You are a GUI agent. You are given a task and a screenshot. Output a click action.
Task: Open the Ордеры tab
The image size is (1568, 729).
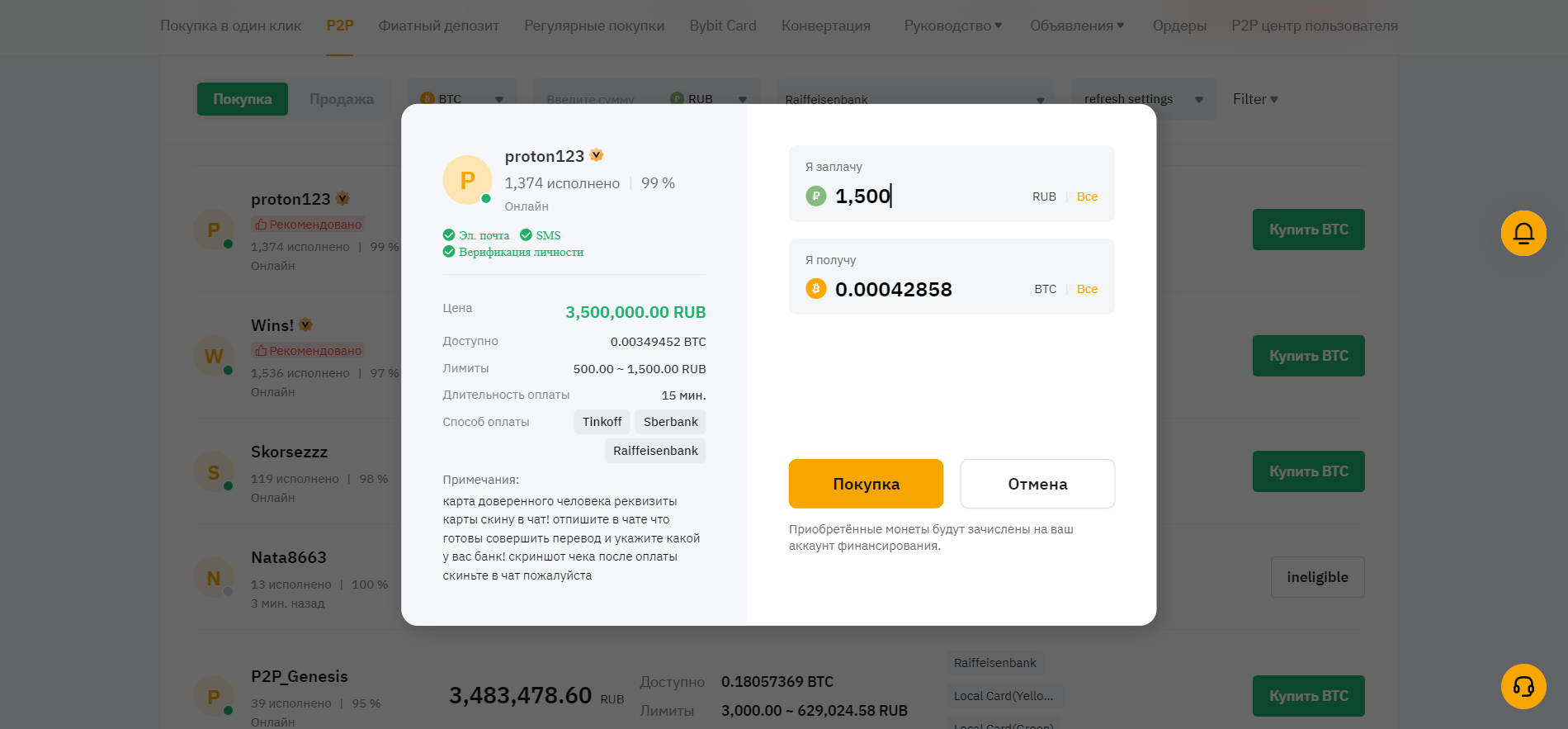[x=1178, y=26]
